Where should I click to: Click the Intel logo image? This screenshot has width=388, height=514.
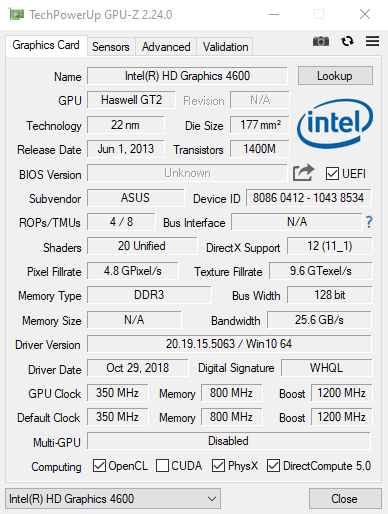[335, 124]
